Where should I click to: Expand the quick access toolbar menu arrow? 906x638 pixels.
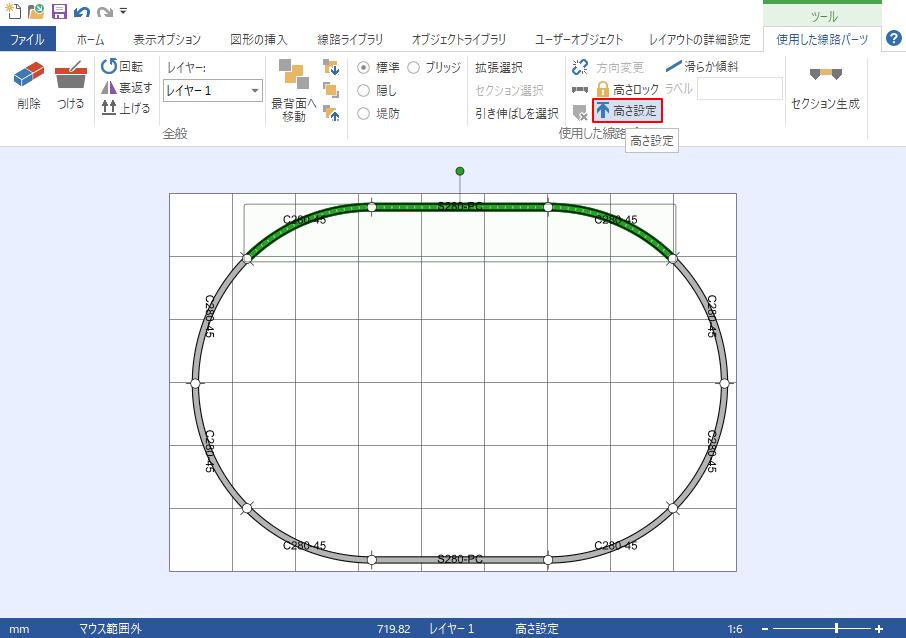pos(125,13)
